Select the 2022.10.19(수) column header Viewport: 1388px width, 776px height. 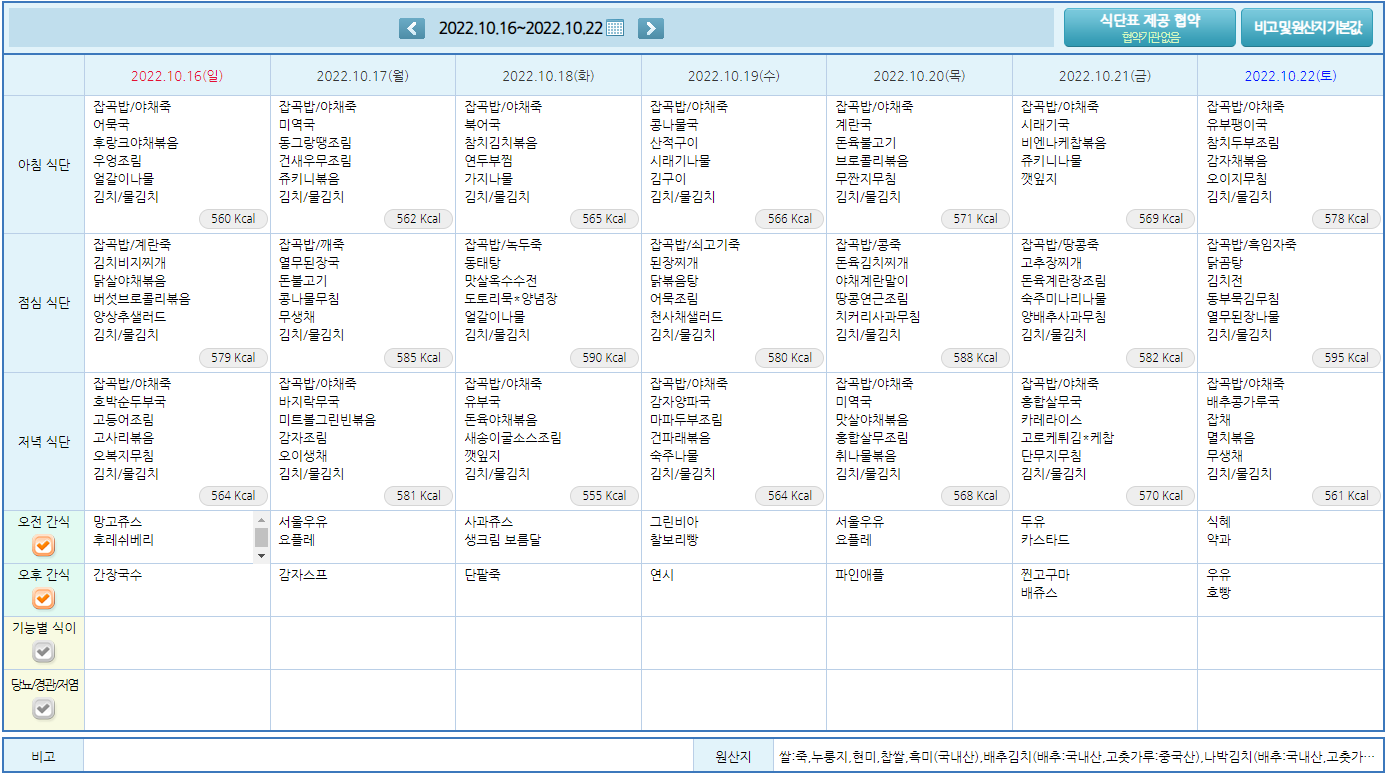pyautogui.click(x=733, y=76)
